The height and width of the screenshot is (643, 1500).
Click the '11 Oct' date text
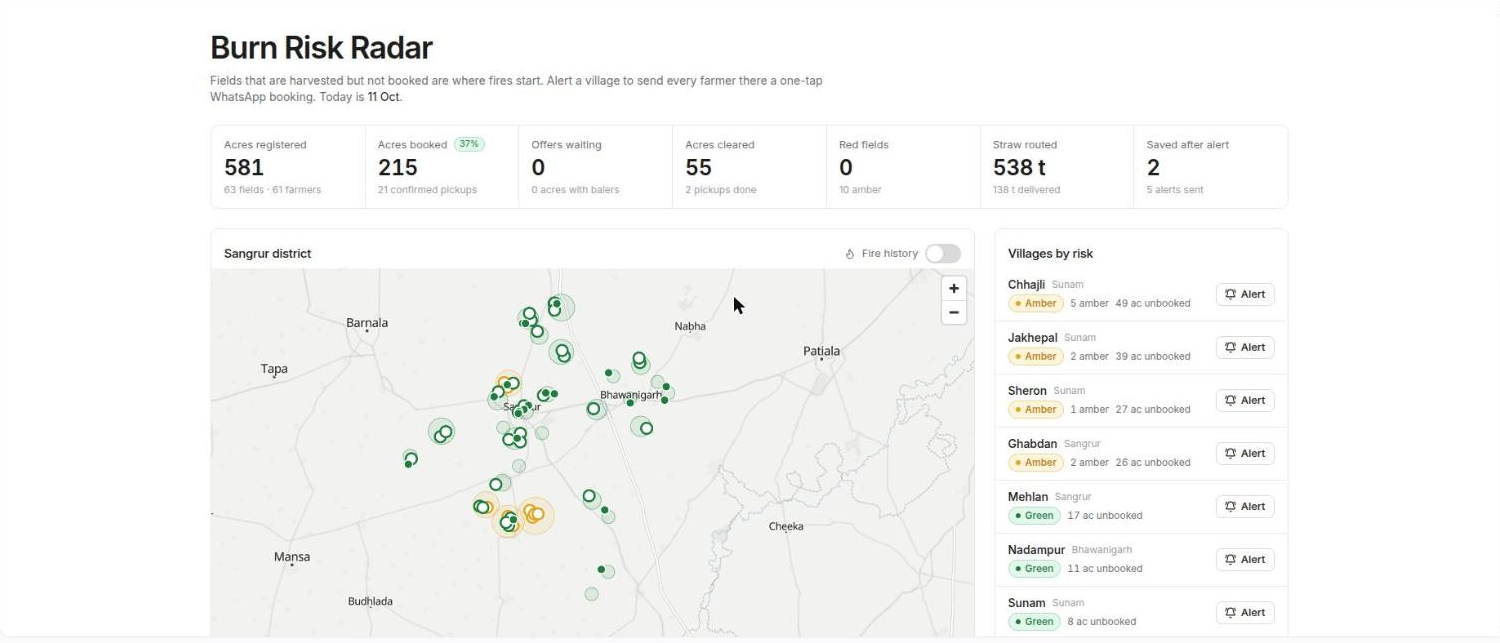[384, 97]
